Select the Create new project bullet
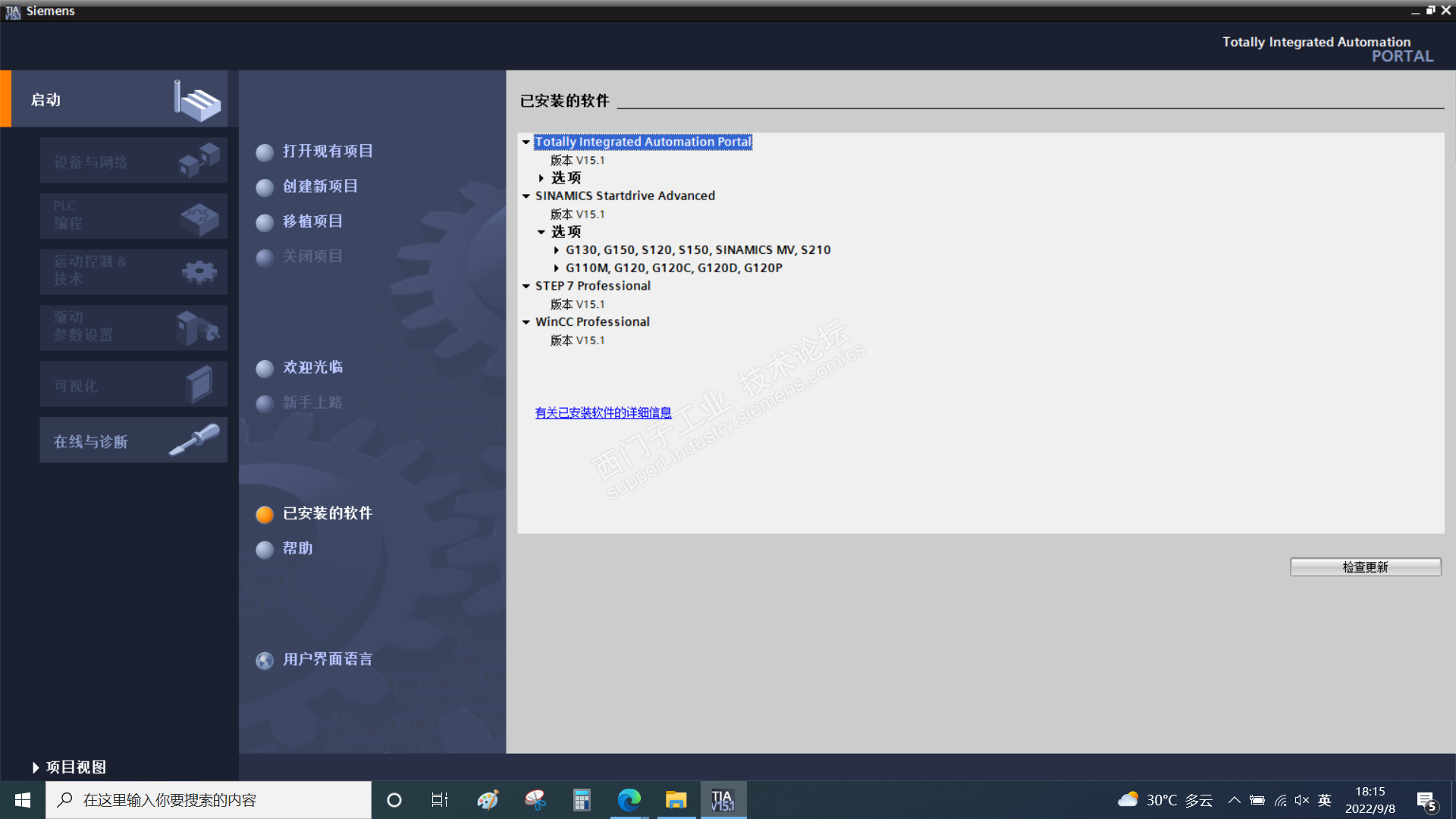 265,187
